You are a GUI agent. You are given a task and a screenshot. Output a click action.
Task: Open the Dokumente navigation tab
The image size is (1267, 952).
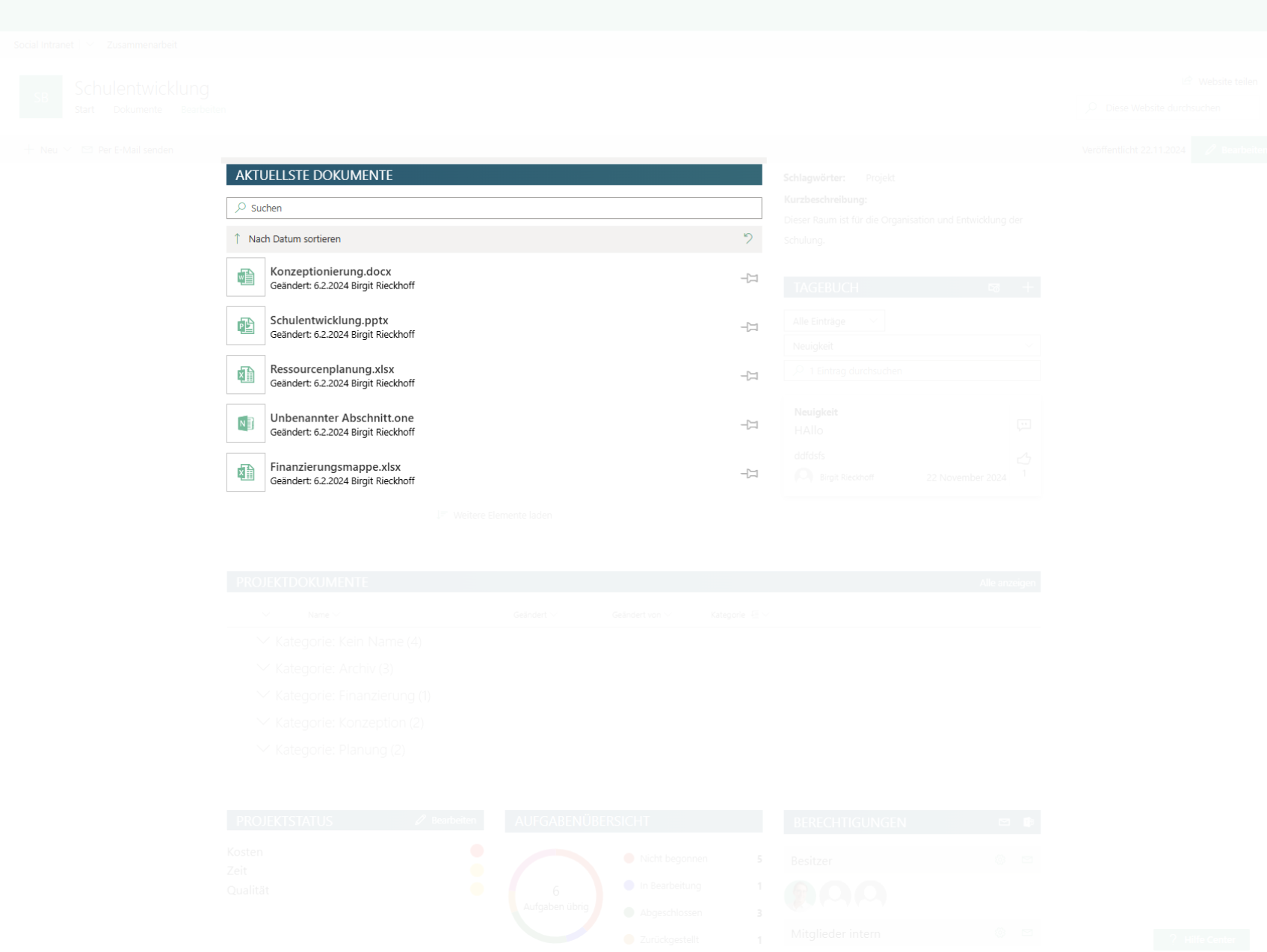(x=138, y=110)
